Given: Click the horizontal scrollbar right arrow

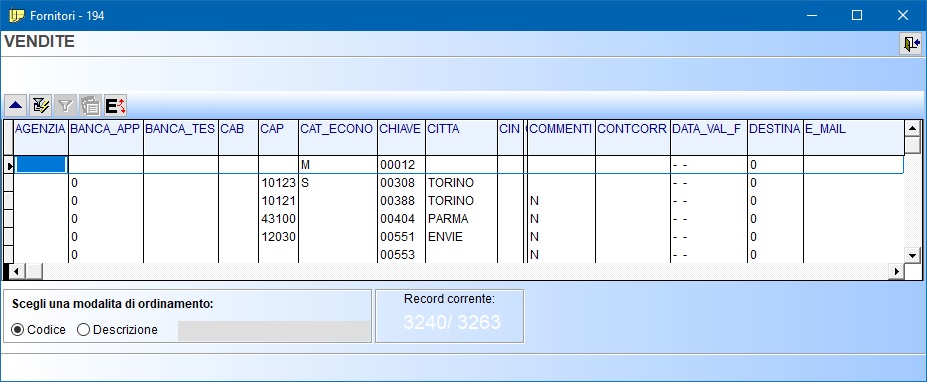Looking at the screenshot, I should 897,271.
